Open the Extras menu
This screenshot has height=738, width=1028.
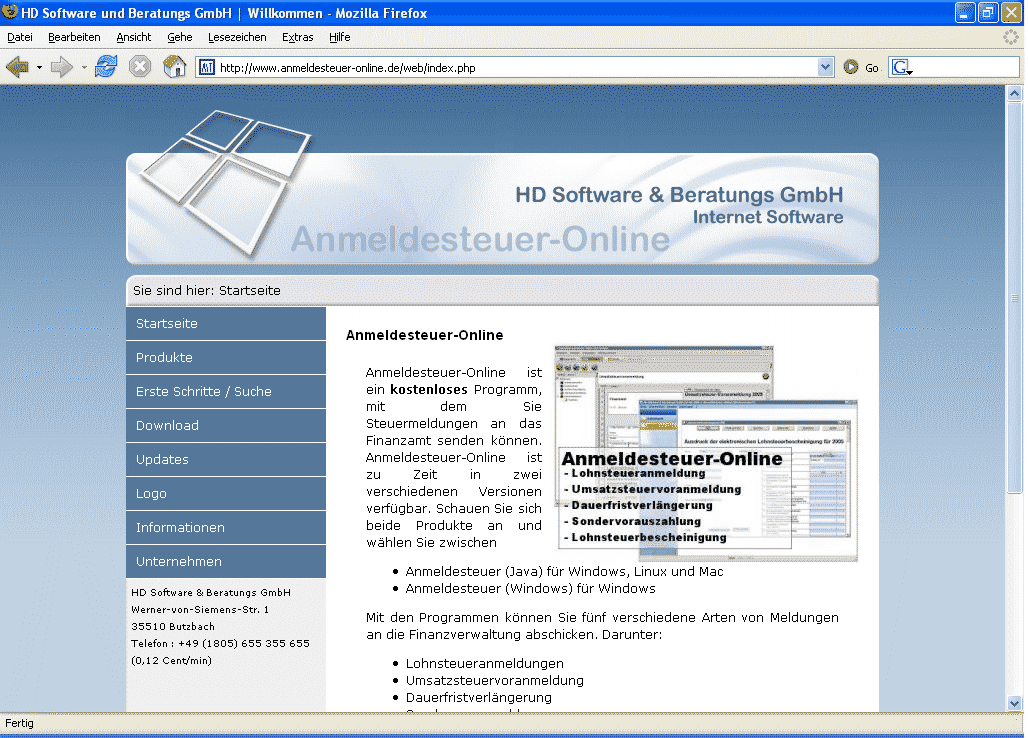(x=298, y=37)
